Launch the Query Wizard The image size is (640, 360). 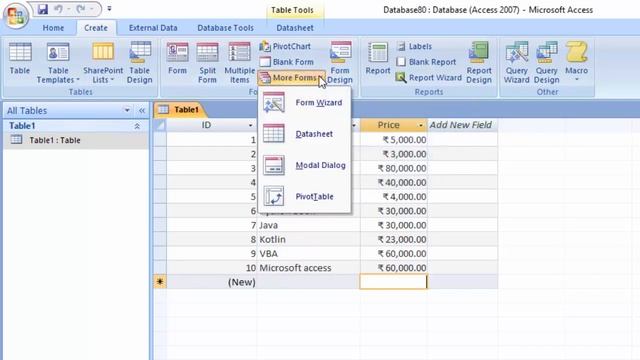(516, 63)
